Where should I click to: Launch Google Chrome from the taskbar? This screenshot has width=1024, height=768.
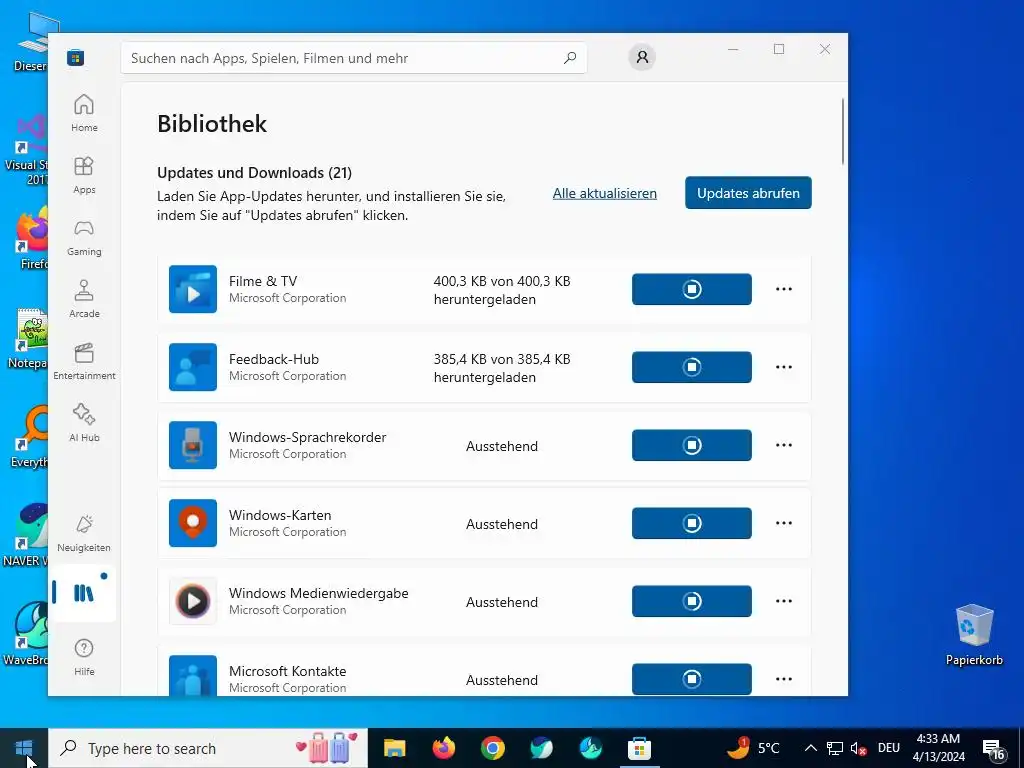[x=492, y=748]
